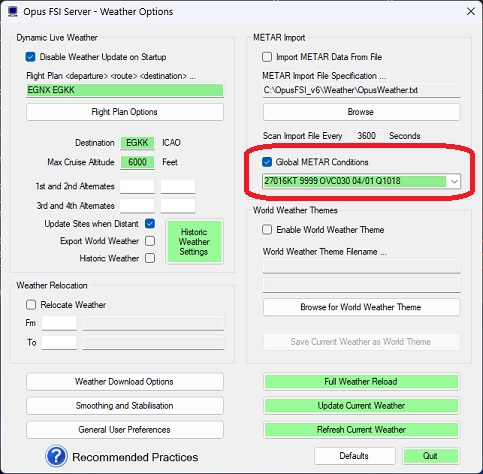
Task: Click the blue help question mark icon
Action: 56,456
